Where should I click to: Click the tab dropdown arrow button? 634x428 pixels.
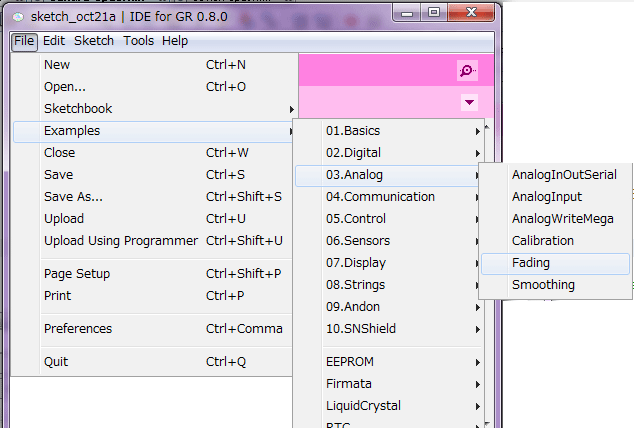coord(469,102)
